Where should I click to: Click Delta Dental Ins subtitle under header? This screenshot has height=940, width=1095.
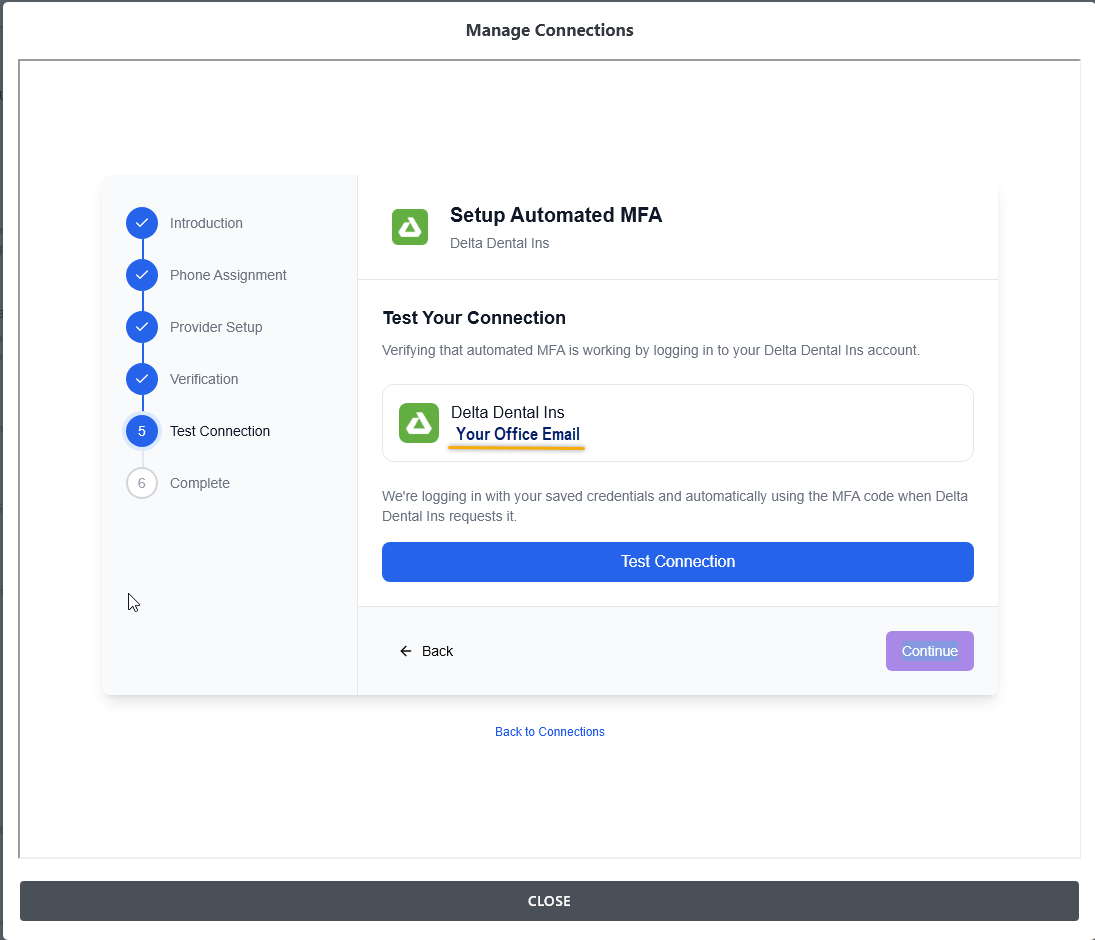(x=499, y=243)
